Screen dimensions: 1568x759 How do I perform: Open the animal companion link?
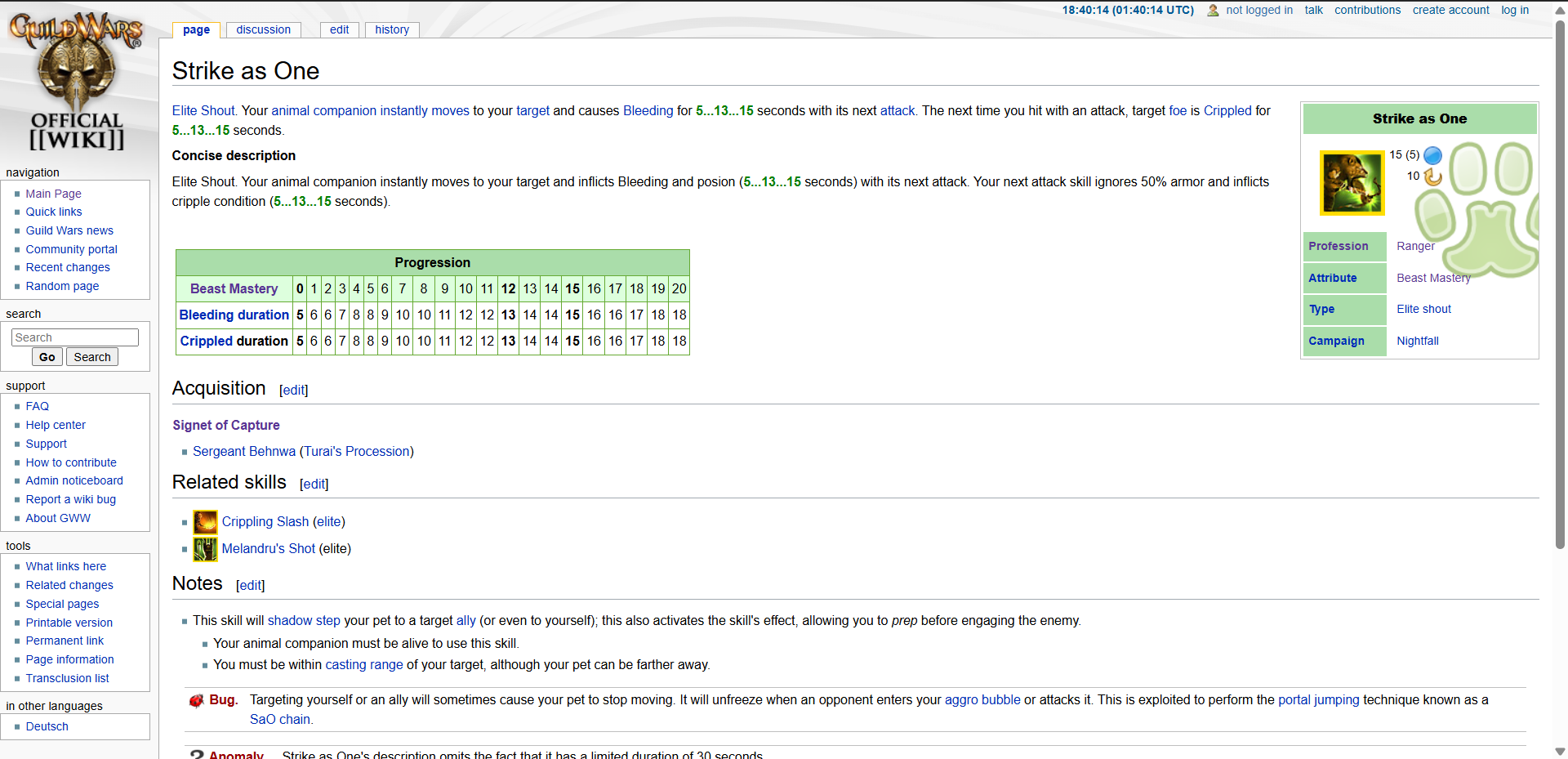[323, 111]
